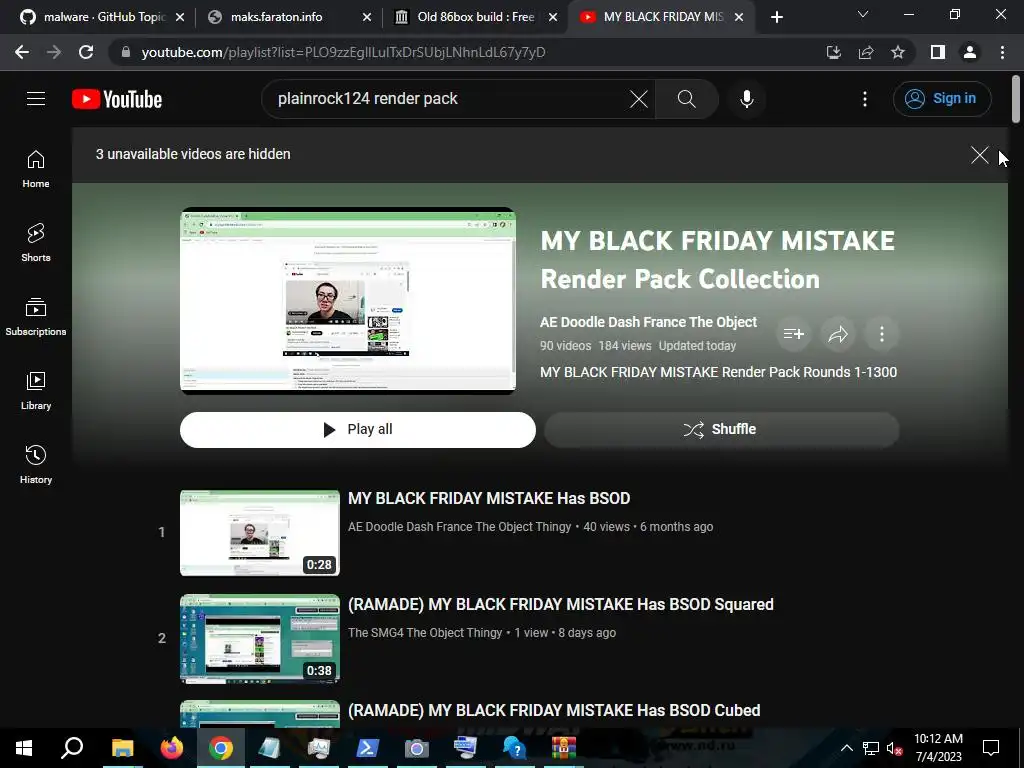This screenshot has width=1024, height=768.
Task: Open Chrome three-dot menu
Action: point(1002,52)
